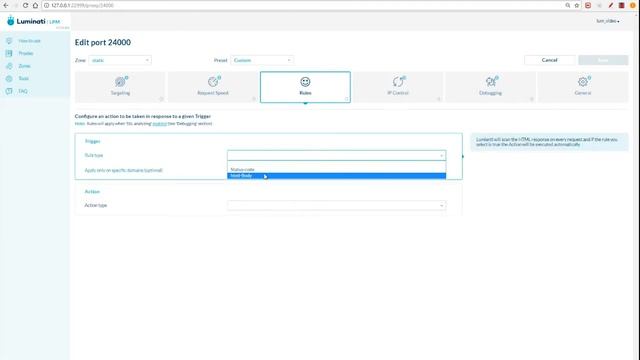
Task: Click the Tools sidebar icon
Action: click(9, 78)
